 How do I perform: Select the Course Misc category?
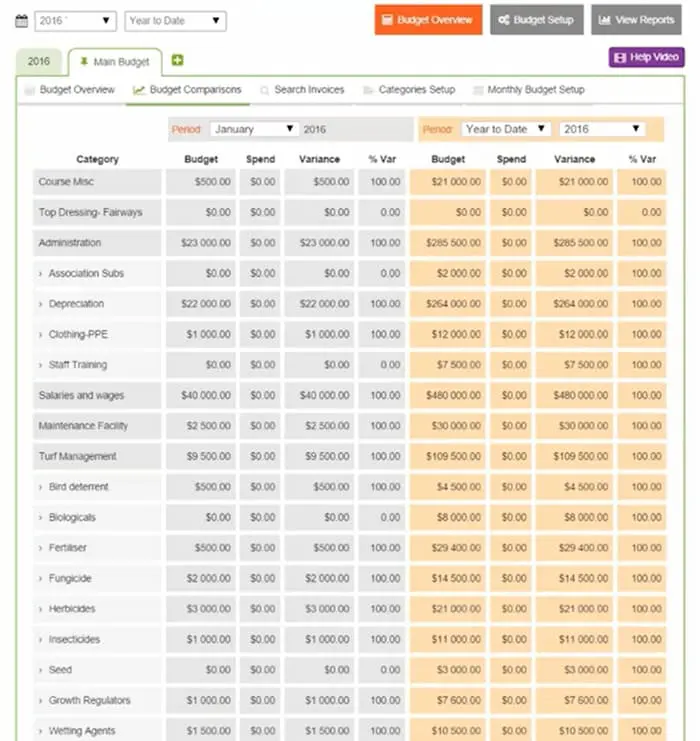coord(97,182)
